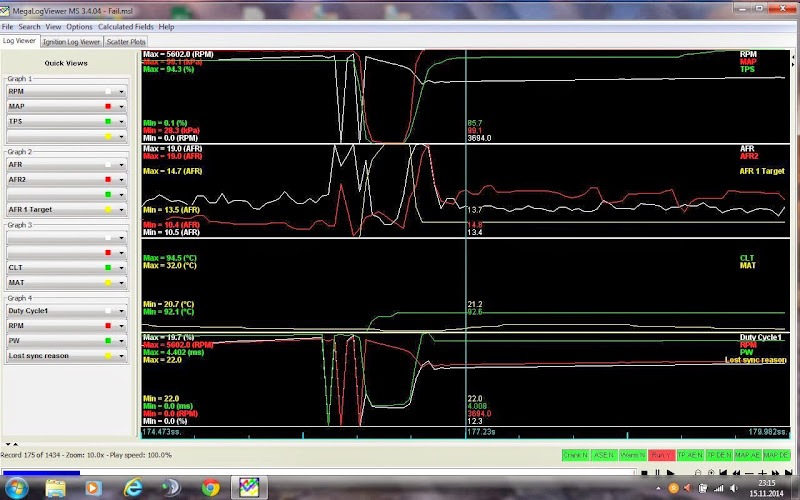Click the MAP AE status indicator
Screen dimensions: 800x500
point(747,455)
